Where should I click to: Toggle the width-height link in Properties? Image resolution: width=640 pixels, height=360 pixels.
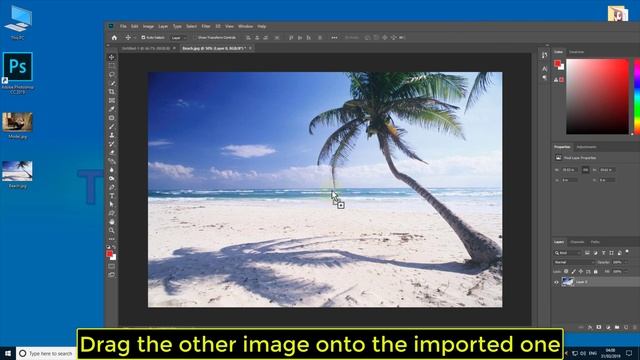[585, 170]
